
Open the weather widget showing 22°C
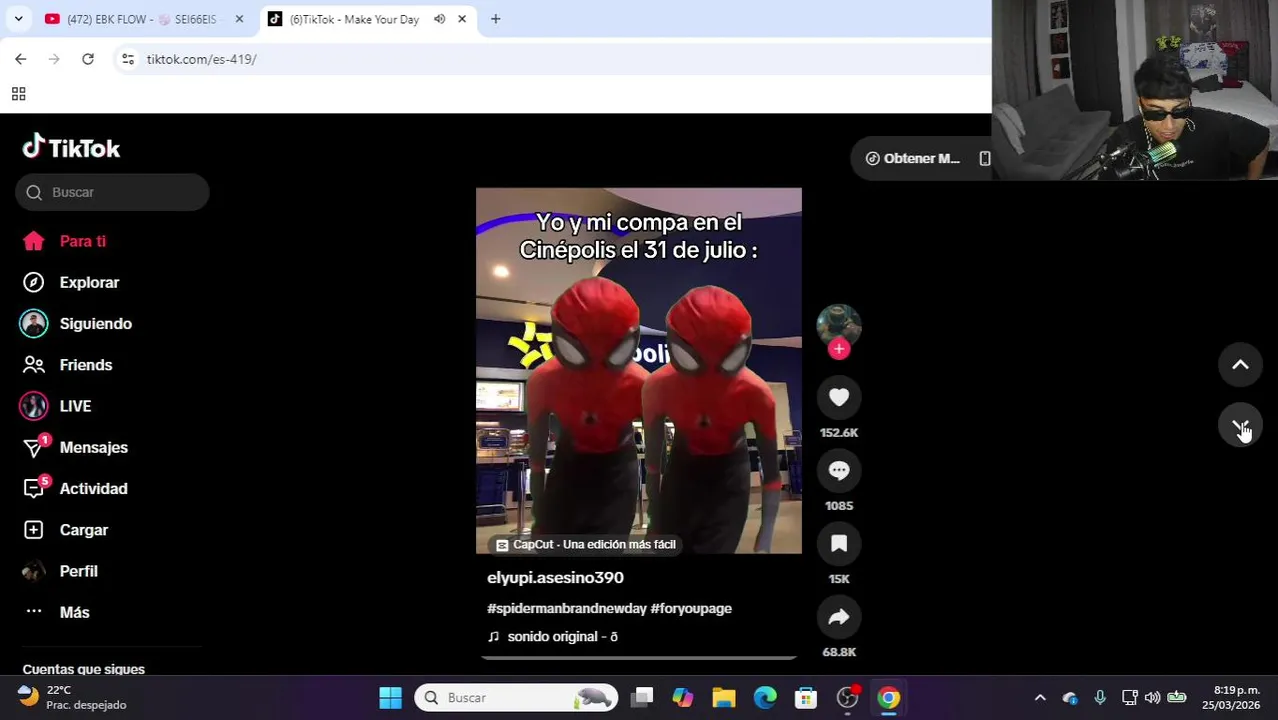coord(72,698)
